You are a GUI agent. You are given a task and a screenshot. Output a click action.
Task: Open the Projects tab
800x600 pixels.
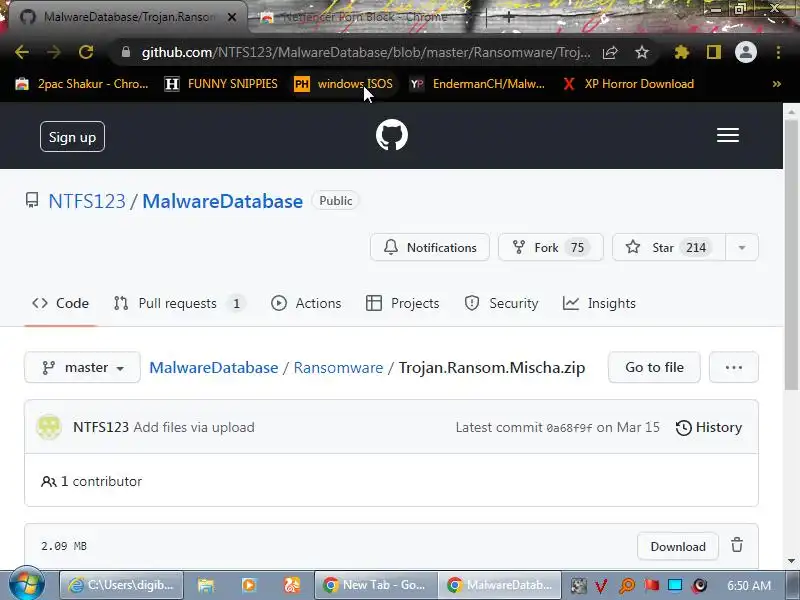click(x=403, y=303)
